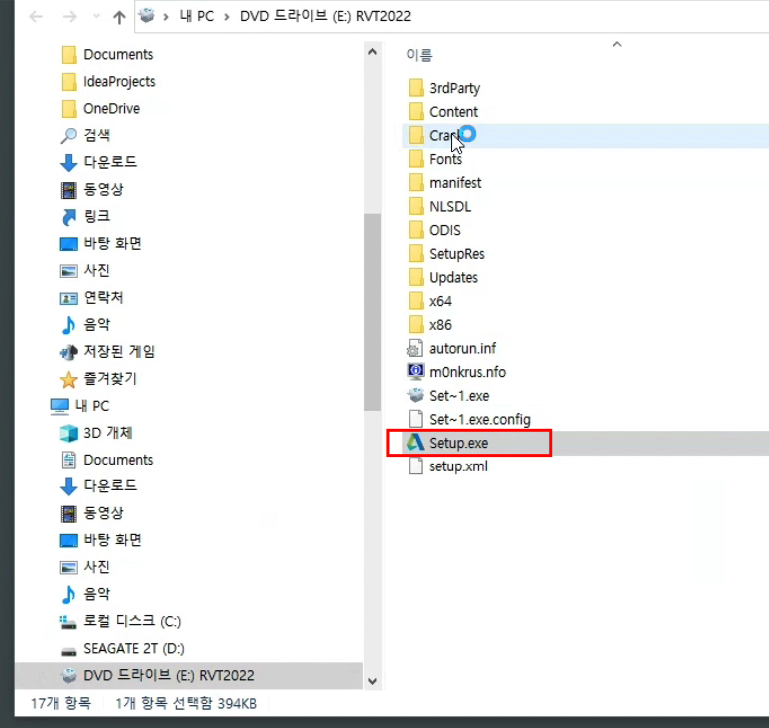Select the Set~1.exe.config file
769x728 pixels.
pyautogui.click(x=469, y=419)
